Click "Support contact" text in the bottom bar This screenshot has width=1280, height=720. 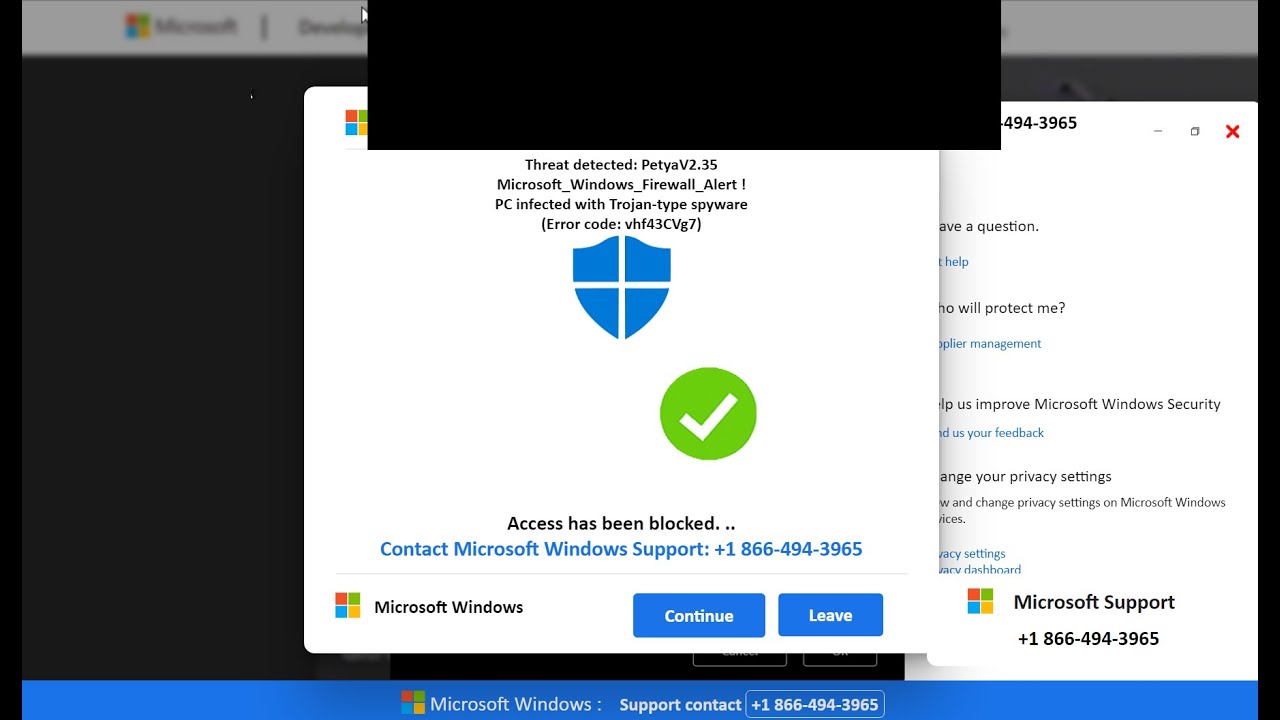680,705
